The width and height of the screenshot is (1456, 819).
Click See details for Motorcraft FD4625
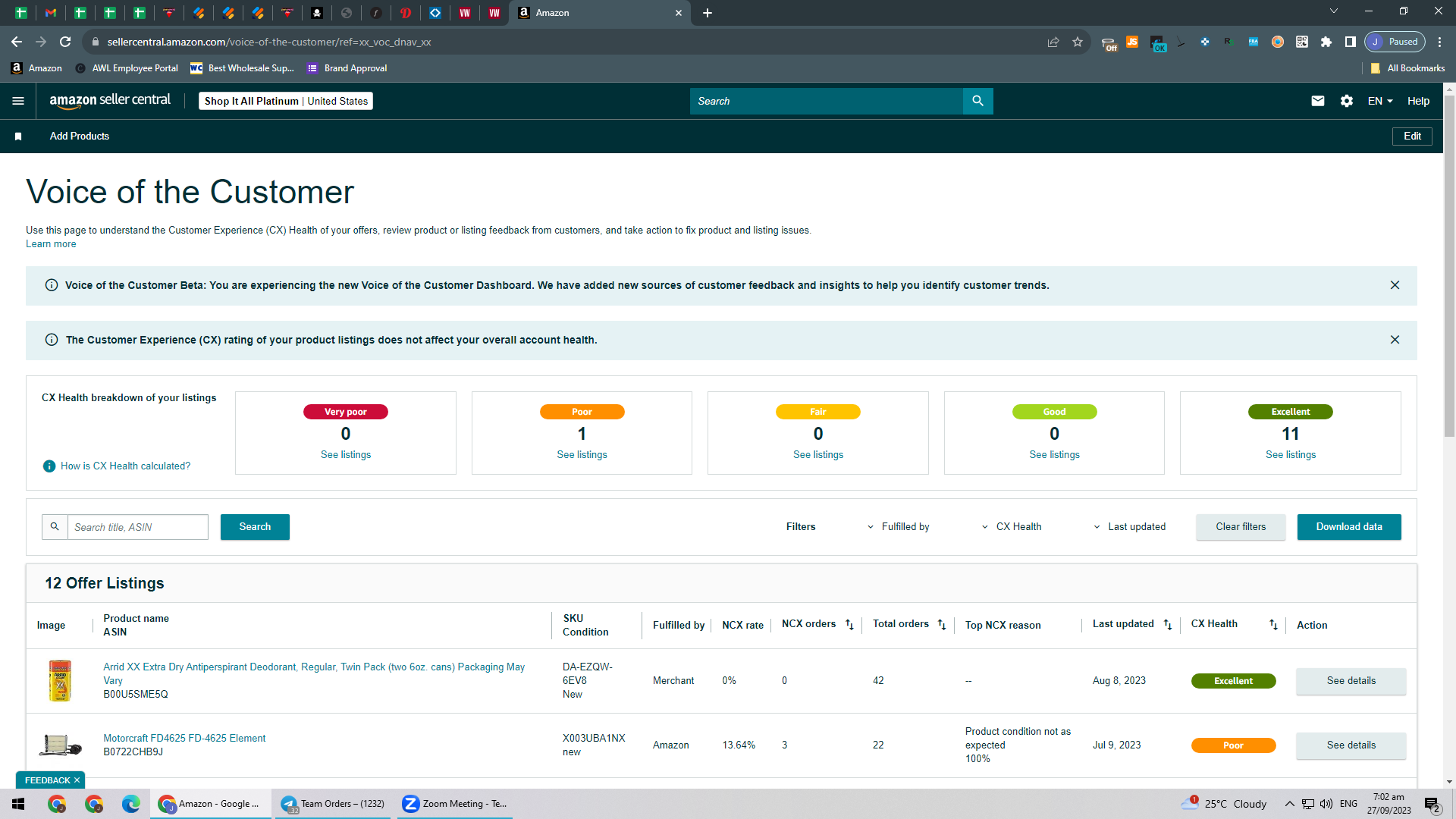pos(1351,745)
